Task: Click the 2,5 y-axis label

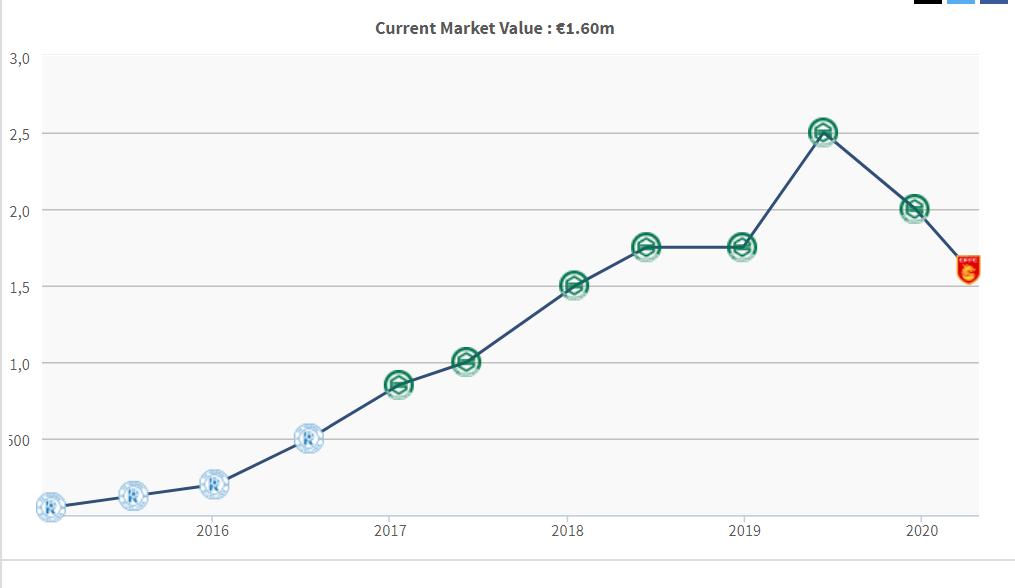Action: point(20,134)
